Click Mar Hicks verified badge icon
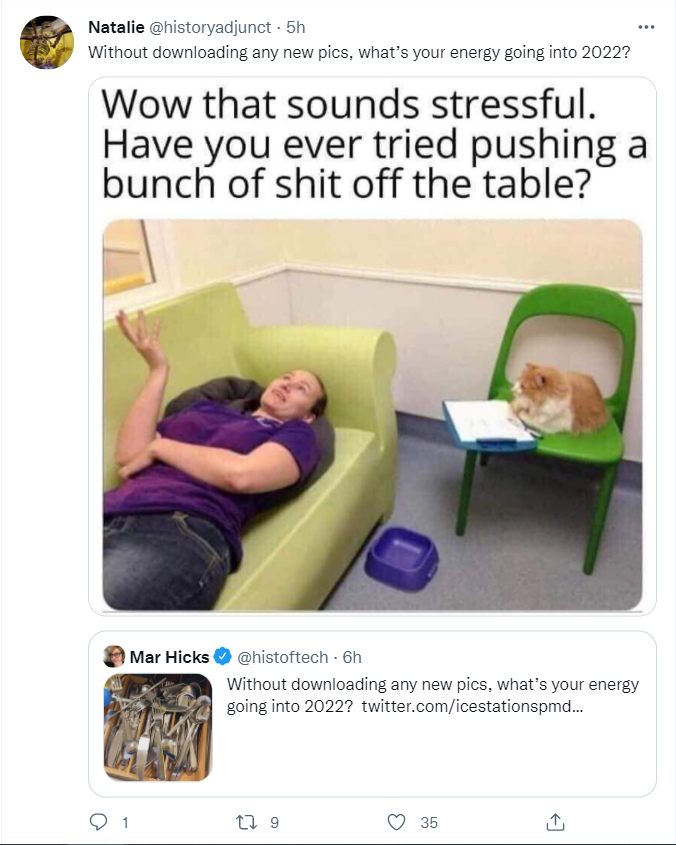 pyautogui.click(x=223, y=656)
